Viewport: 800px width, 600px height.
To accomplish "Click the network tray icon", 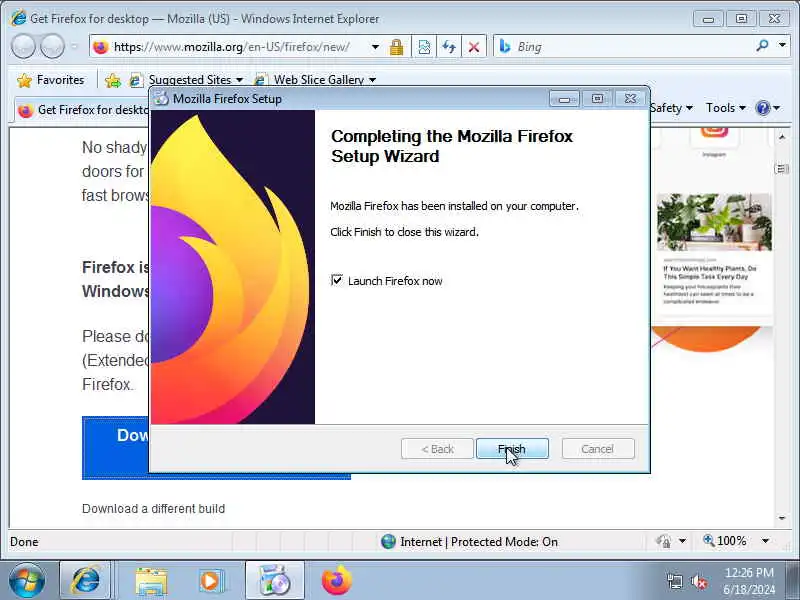I will 675,581.
